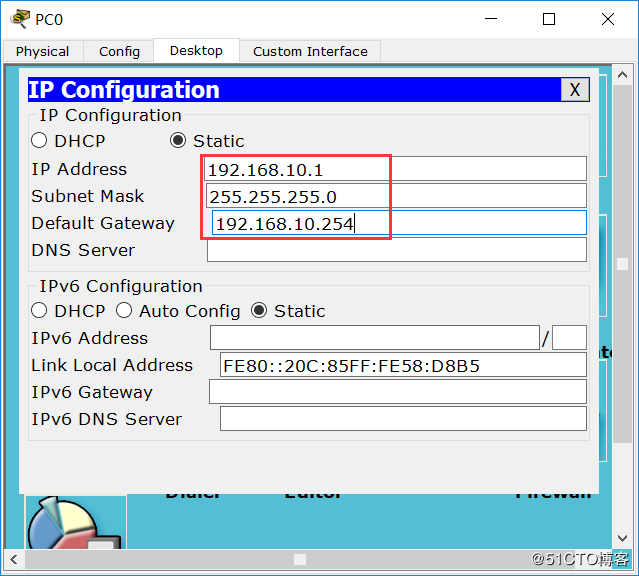Focus the Default Gateway input field
This screenshot has height=576, width=639.
pyautogui.click(x=399, y=223)
